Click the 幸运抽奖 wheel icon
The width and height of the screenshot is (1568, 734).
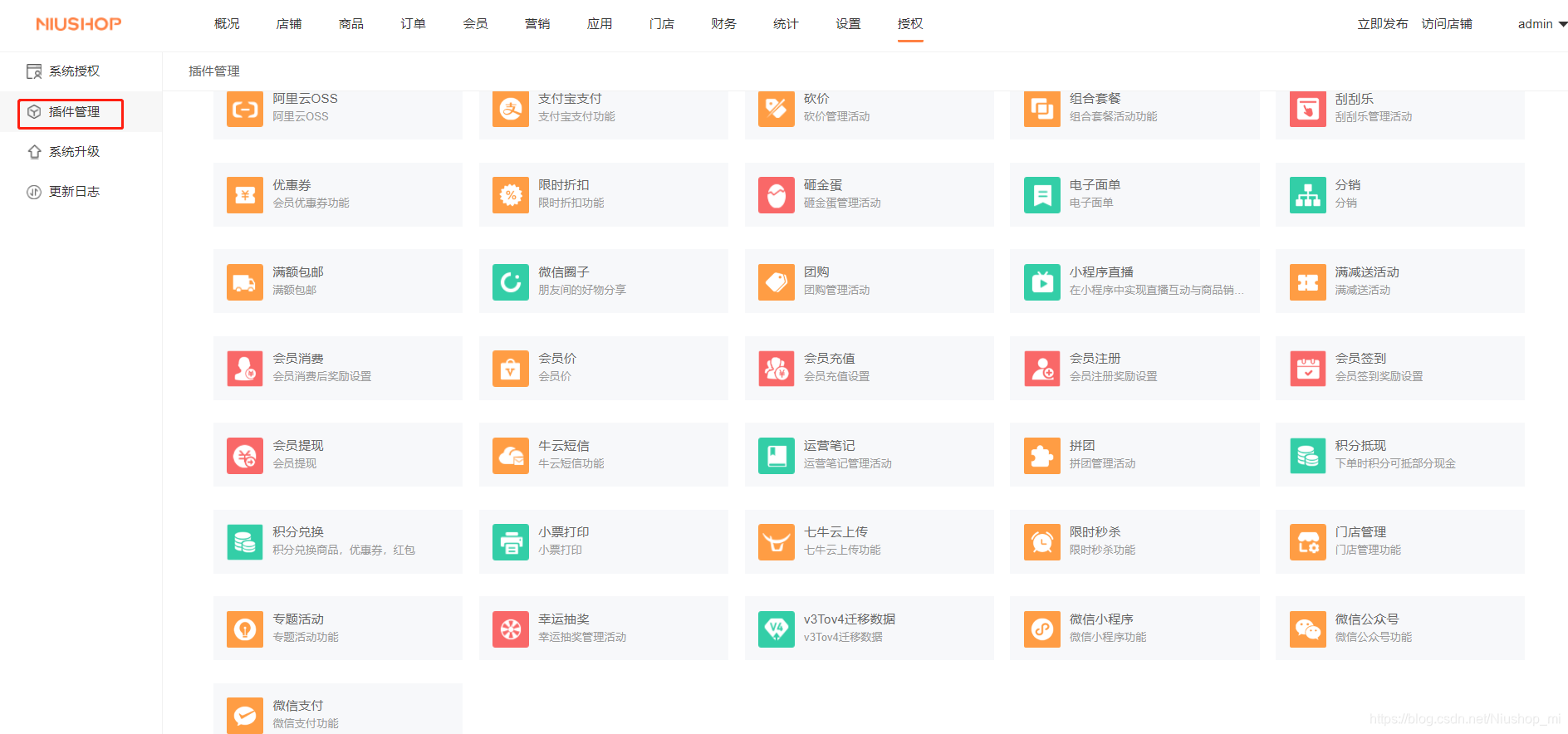(511, 629)
